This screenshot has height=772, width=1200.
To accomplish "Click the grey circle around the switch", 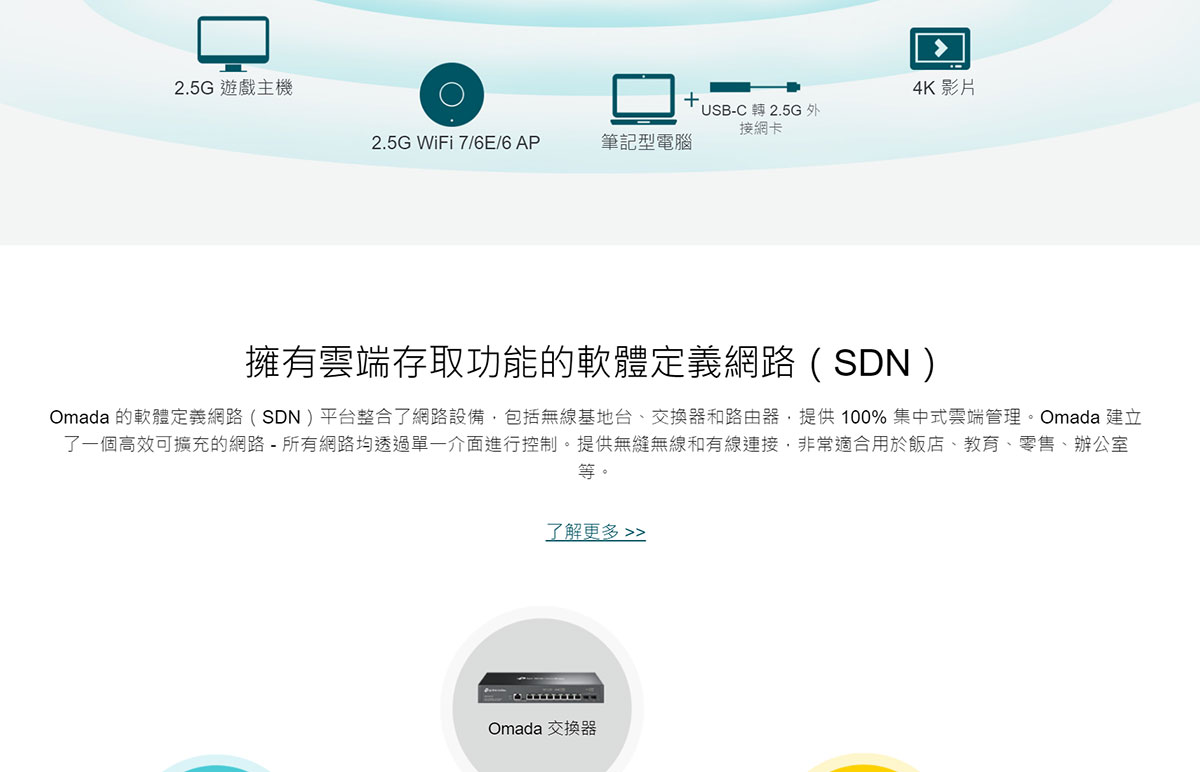I will [x=542, y=690].
